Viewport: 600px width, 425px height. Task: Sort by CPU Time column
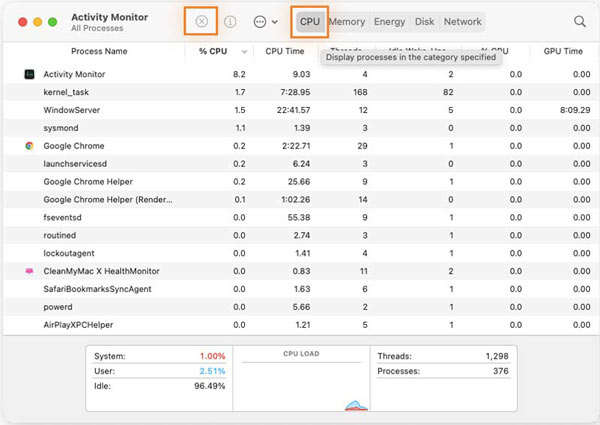tap(285, 51)
